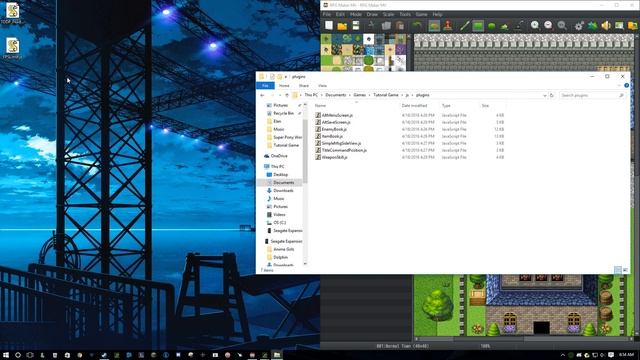Switch to Home ribbon tab in Explorer
640x360 pixels.
coord(284,86)
